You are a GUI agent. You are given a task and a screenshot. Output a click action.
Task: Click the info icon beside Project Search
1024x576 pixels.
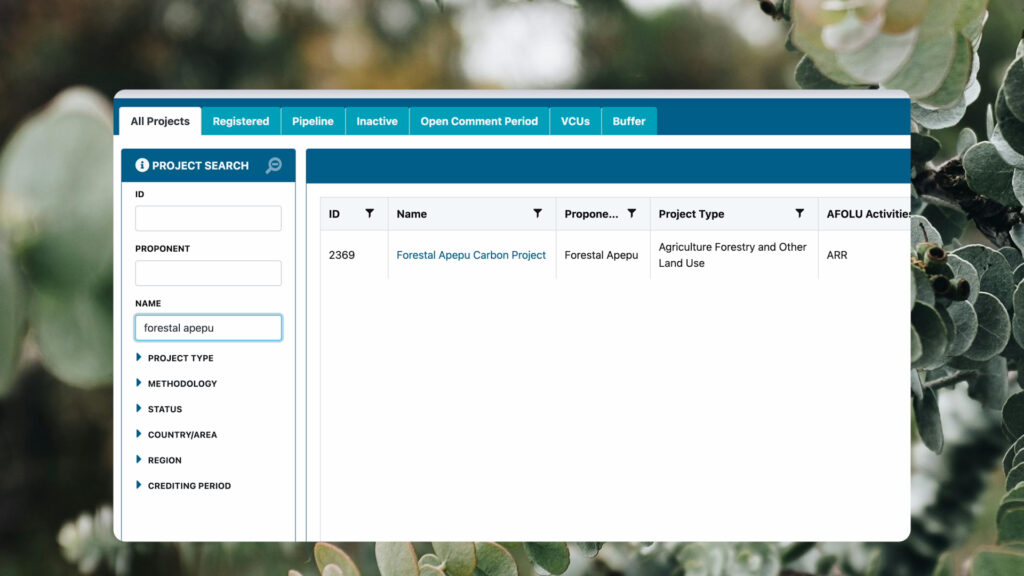[142, 165]
